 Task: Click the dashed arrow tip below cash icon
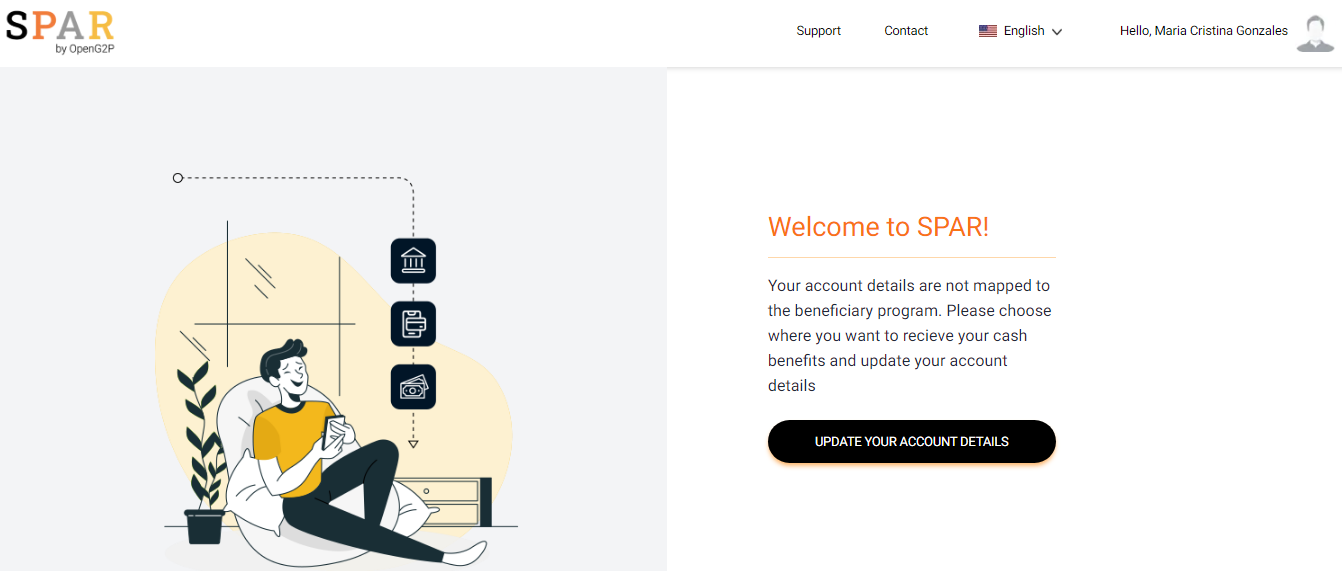coord(413,443)
